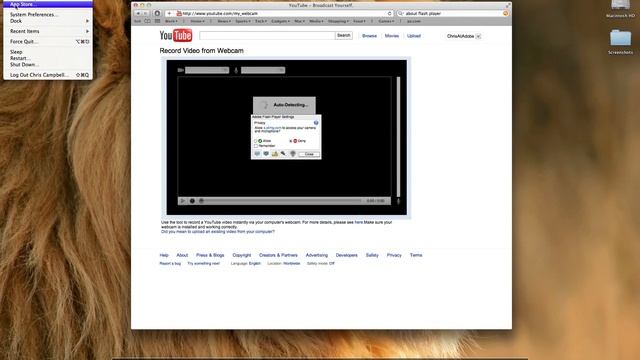Open the camera source dropdown in the recorder

(207, 70)
